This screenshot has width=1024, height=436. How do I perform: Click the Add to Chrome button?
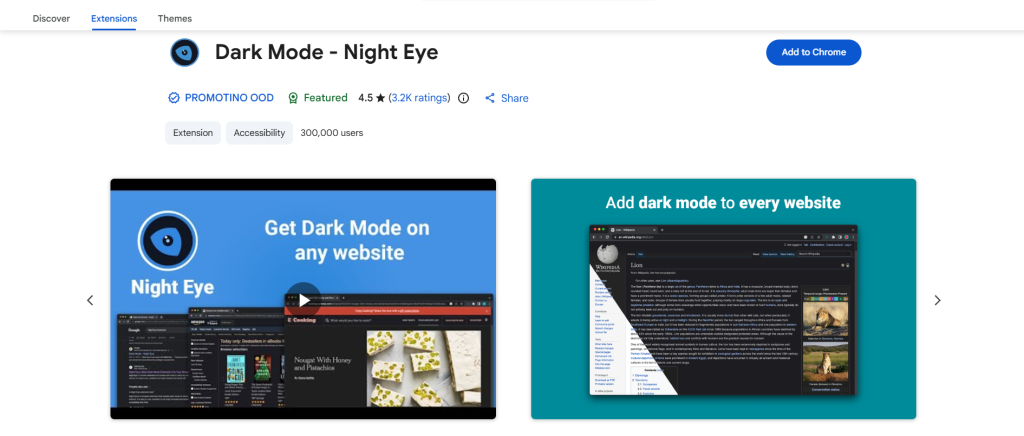813,52
